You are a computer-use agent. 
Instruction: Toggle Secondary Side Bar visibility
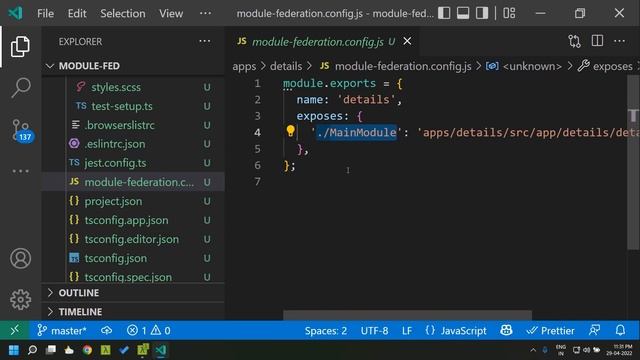click(482, 13)
